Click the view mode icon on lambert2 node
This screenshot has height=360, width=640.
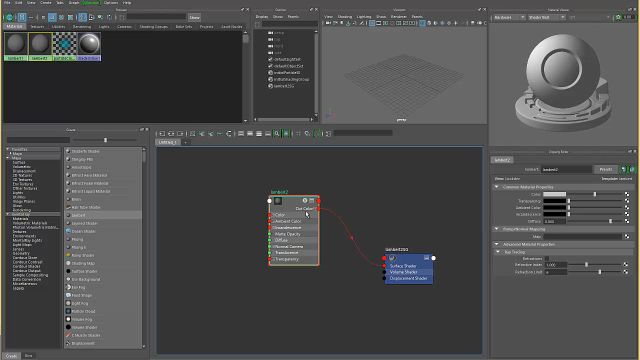click(x=311, y=200)
